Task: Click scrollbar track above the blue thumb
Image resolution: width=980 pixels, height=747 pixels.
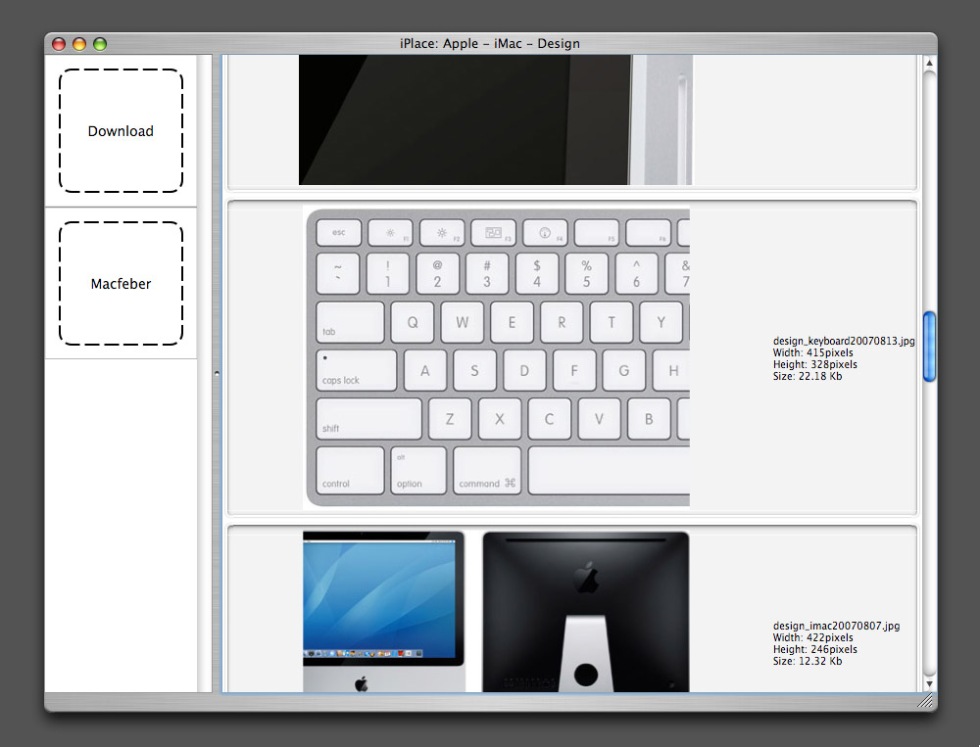Action: point(929,190)
